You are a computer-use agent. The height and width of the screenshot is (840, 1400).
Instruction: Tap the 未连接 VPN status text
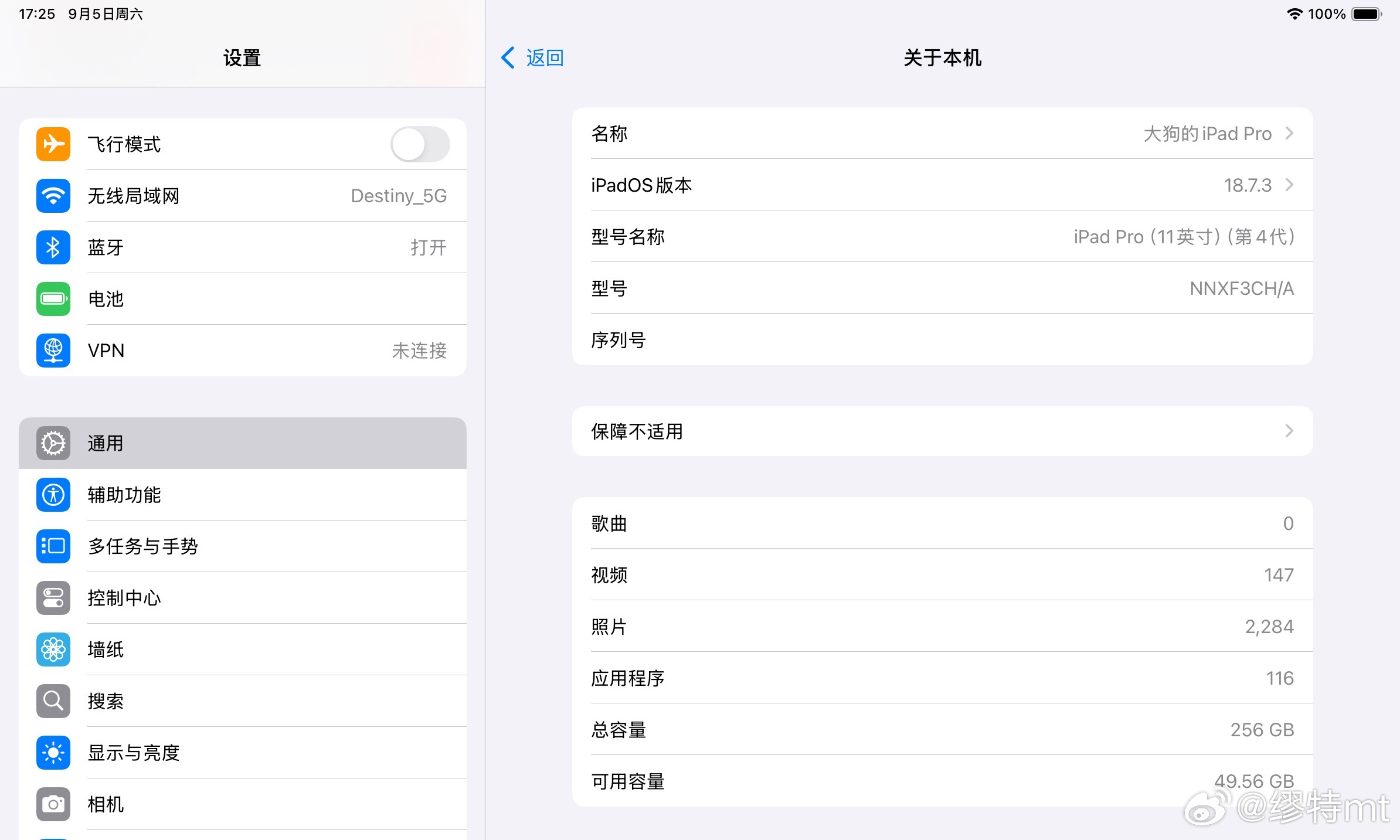(x=419, y=351)
